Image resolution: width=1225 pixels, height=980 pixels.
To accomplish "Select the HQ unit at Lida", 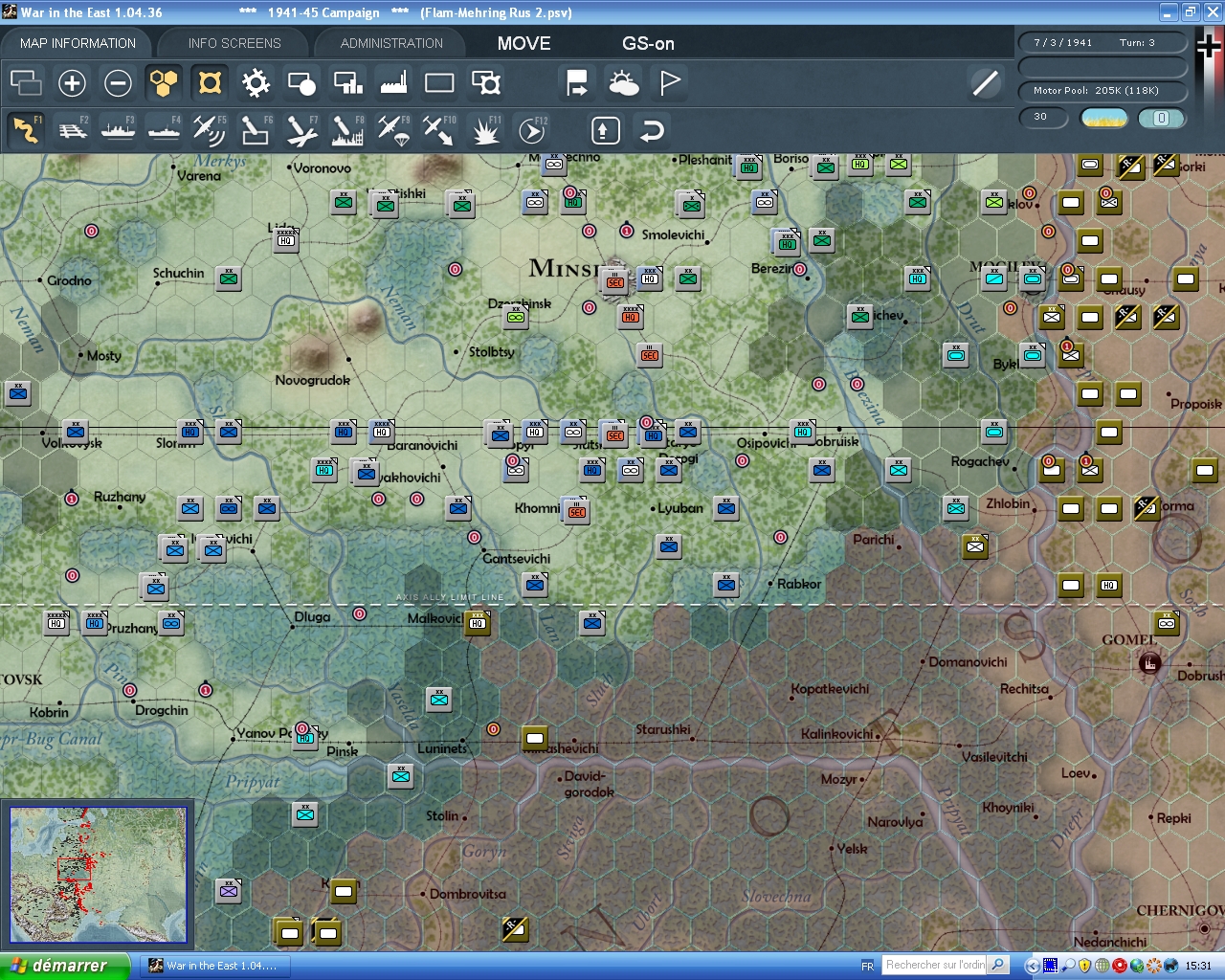I will click(x=285, y=239).
